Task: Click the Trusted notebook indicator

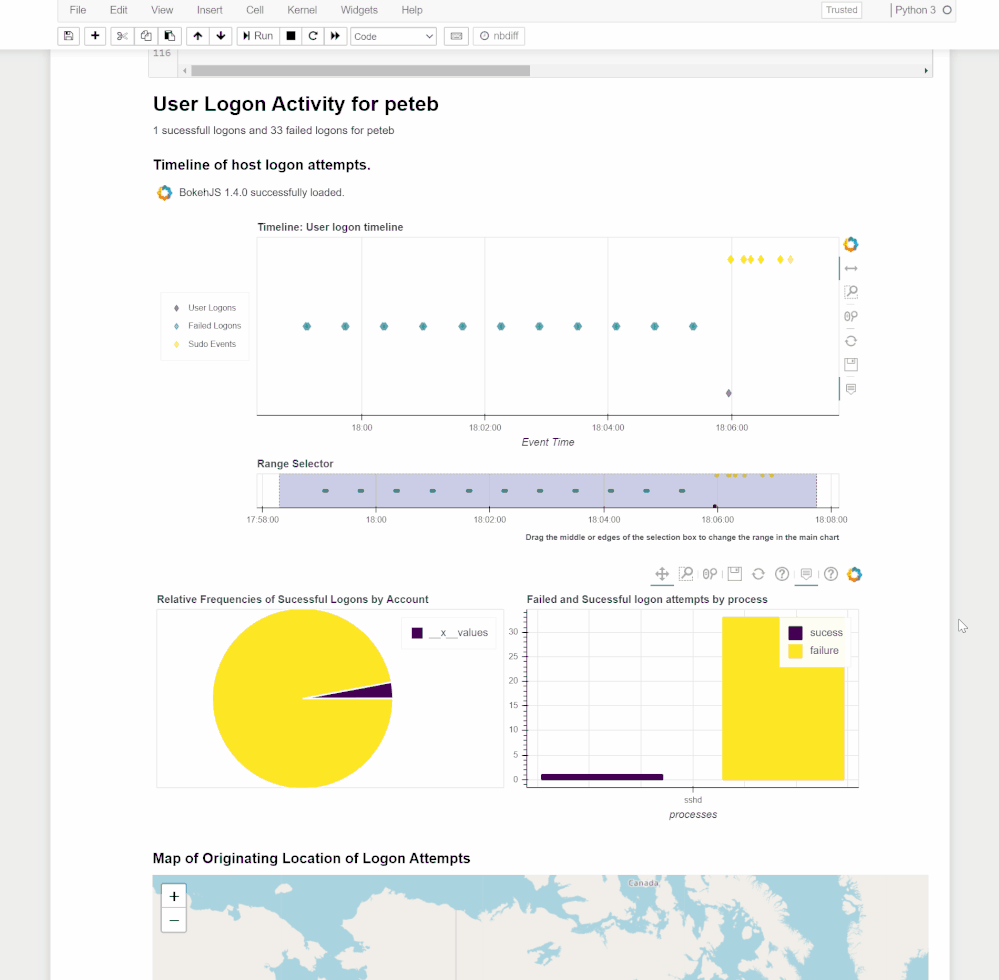Action: (x=842, y=10)
